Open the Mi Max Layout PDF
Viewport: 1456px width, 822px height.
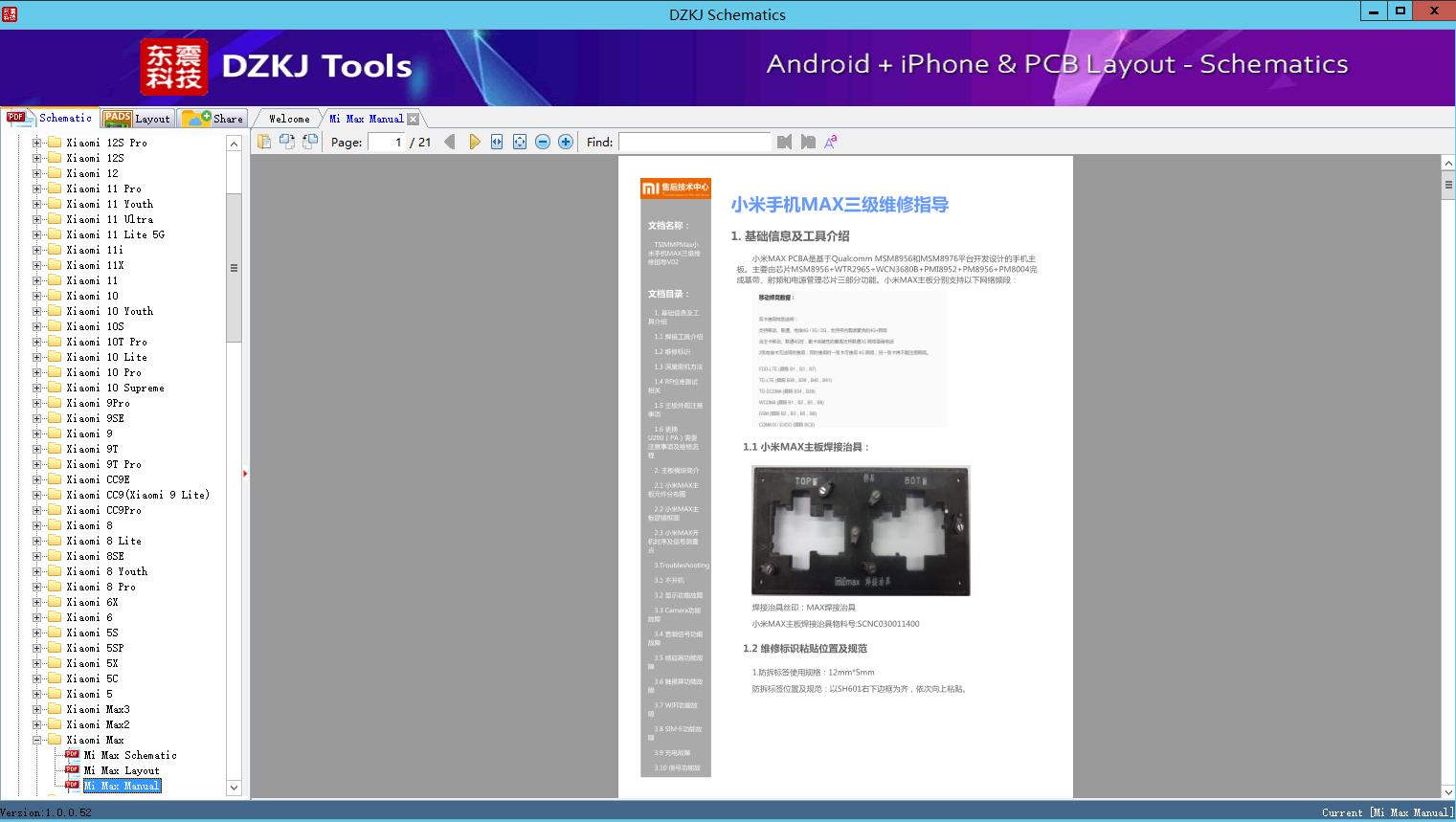click(121, 770)
